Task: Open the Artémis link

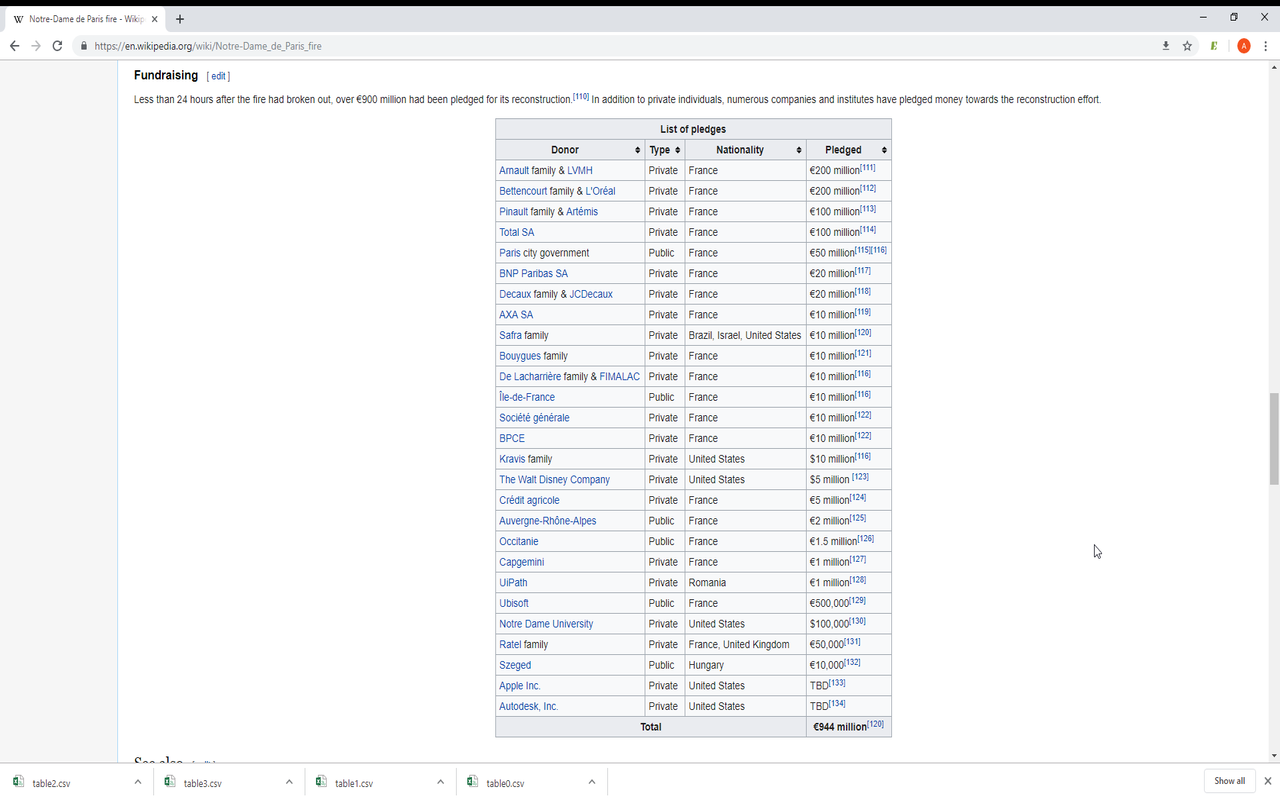Action: point(582,212)
